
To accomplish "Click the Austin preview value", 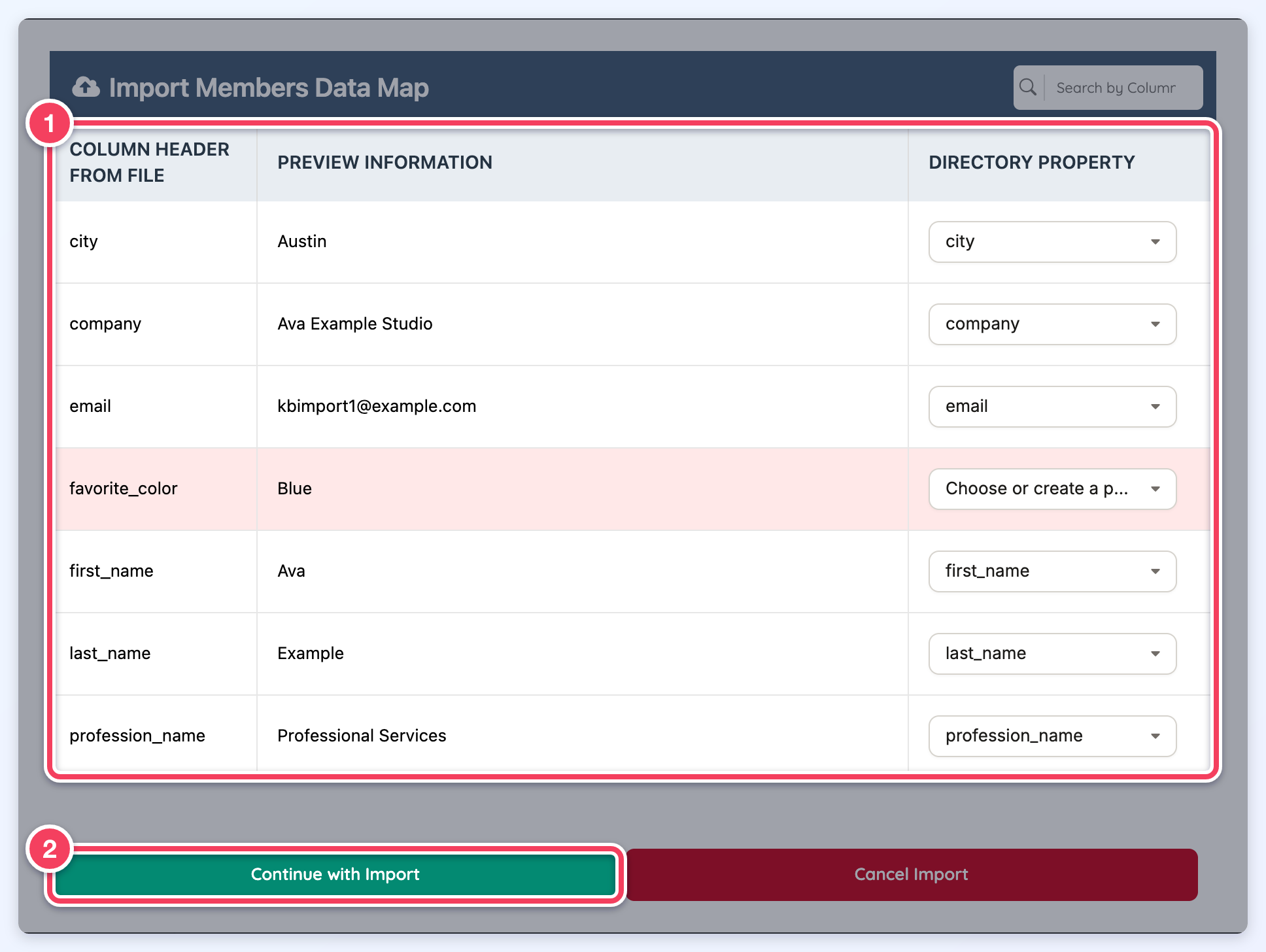I will click(302, 241).
